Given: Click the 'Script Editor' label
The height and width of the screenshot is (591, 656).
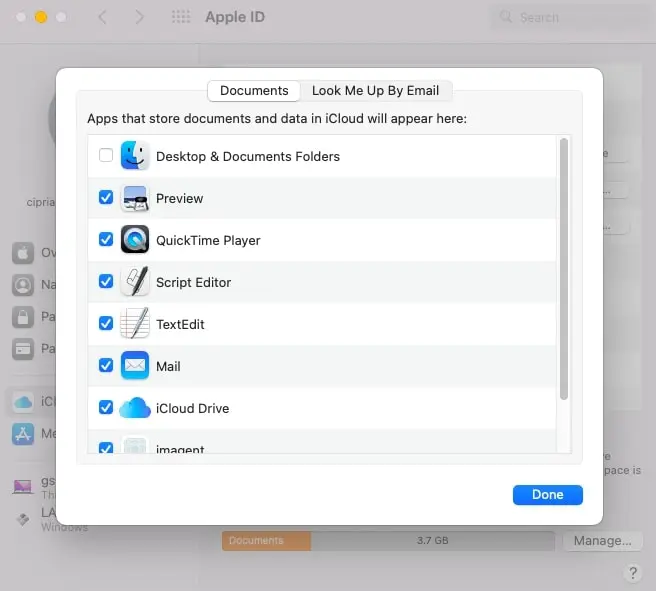Looking at the screenshot, I should pyautogui.click(x=193, y=282).
